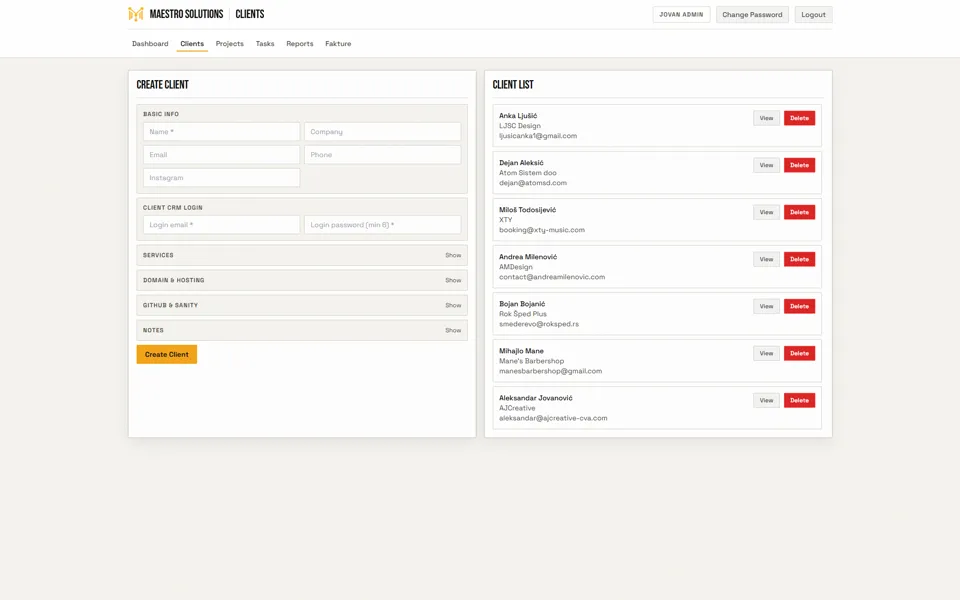Viewport: 960px width, 600px height.
Task: Delete client Mihajlo Mane
Action: pos(799,353)
